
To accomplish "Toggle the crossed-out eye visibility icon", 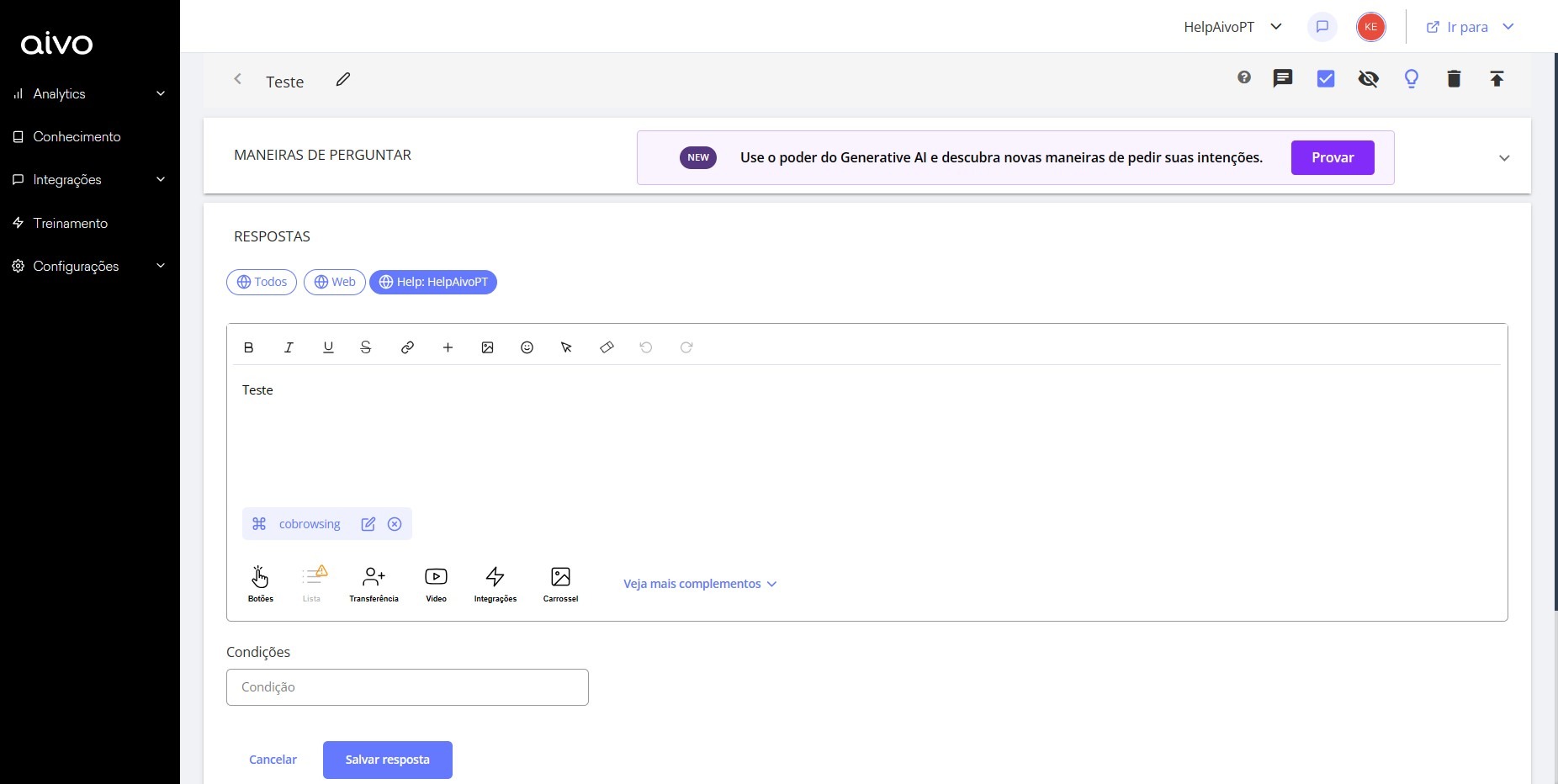I will [1369, 79].
